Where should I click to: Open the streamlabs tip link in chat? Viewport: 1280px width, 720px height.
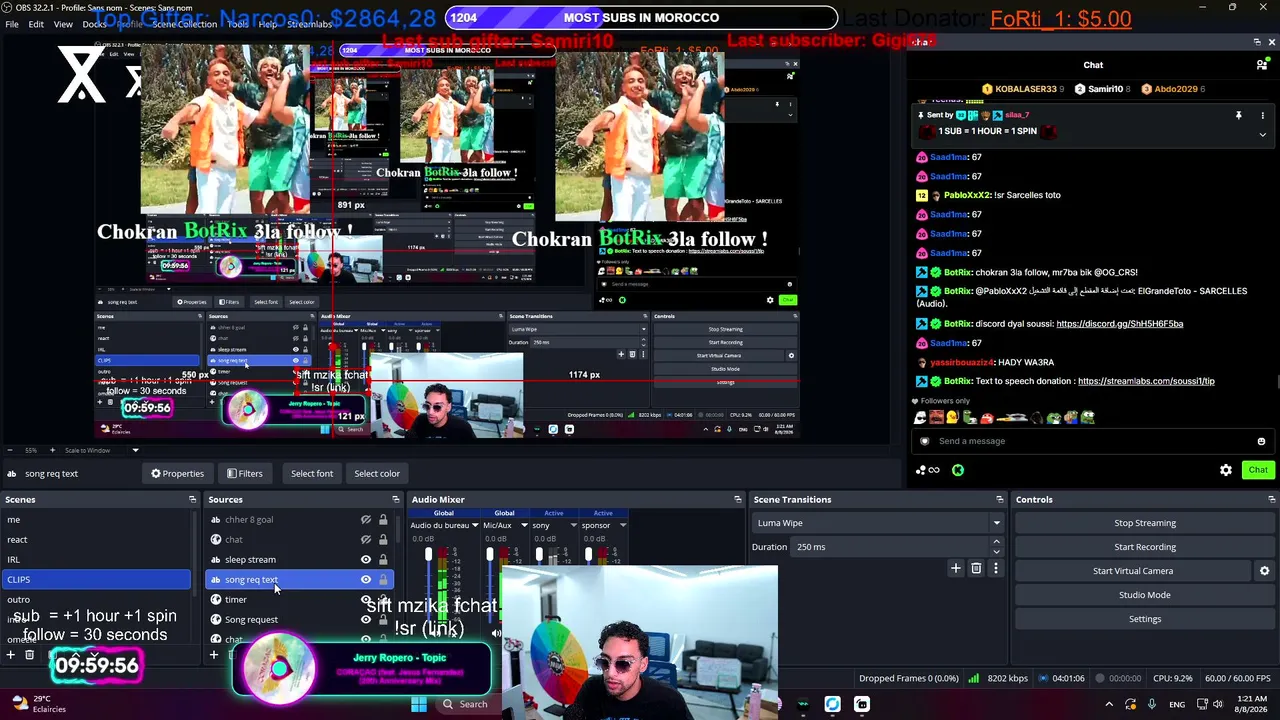point(1146,381)
